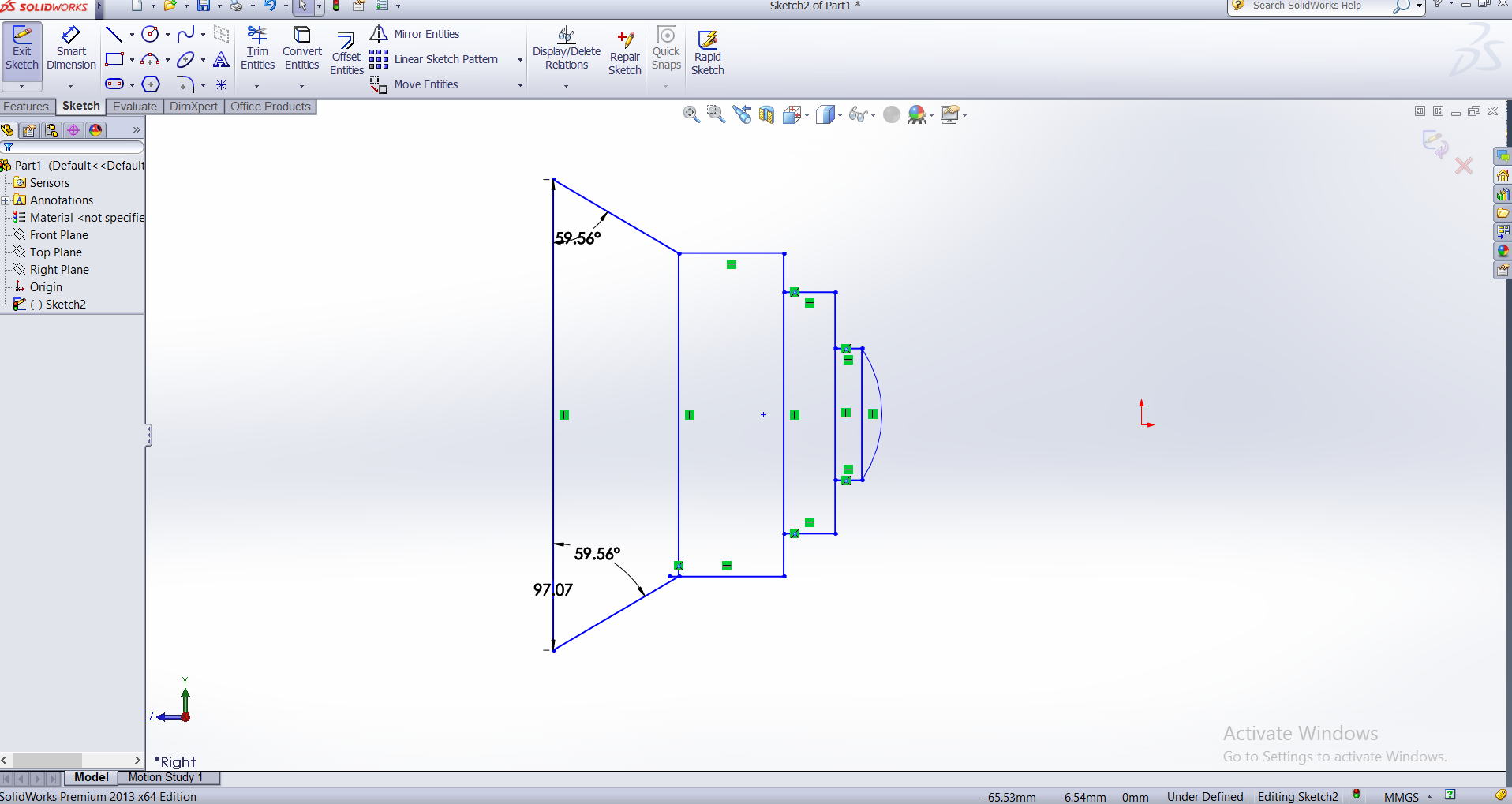Open the Smart Dimension dropdown arrow
The height and width of the screenshot is (804, 1512).
[x=71, y=86]
